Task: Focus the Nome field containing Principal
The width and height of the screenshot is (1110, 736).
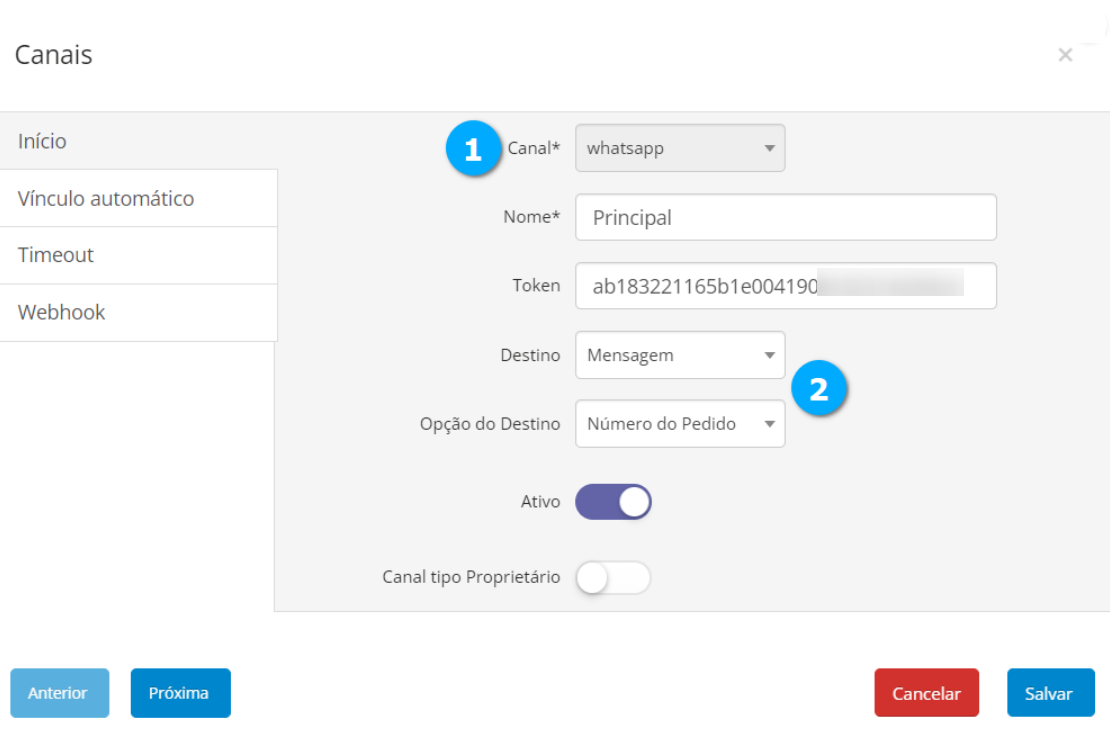Action: [785, 218]
